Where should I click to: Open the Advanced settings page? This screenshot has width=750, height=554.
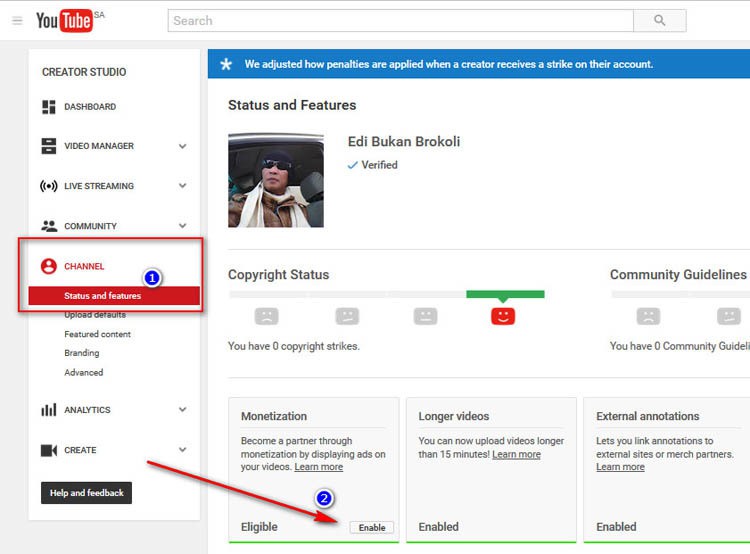(84, 372)
